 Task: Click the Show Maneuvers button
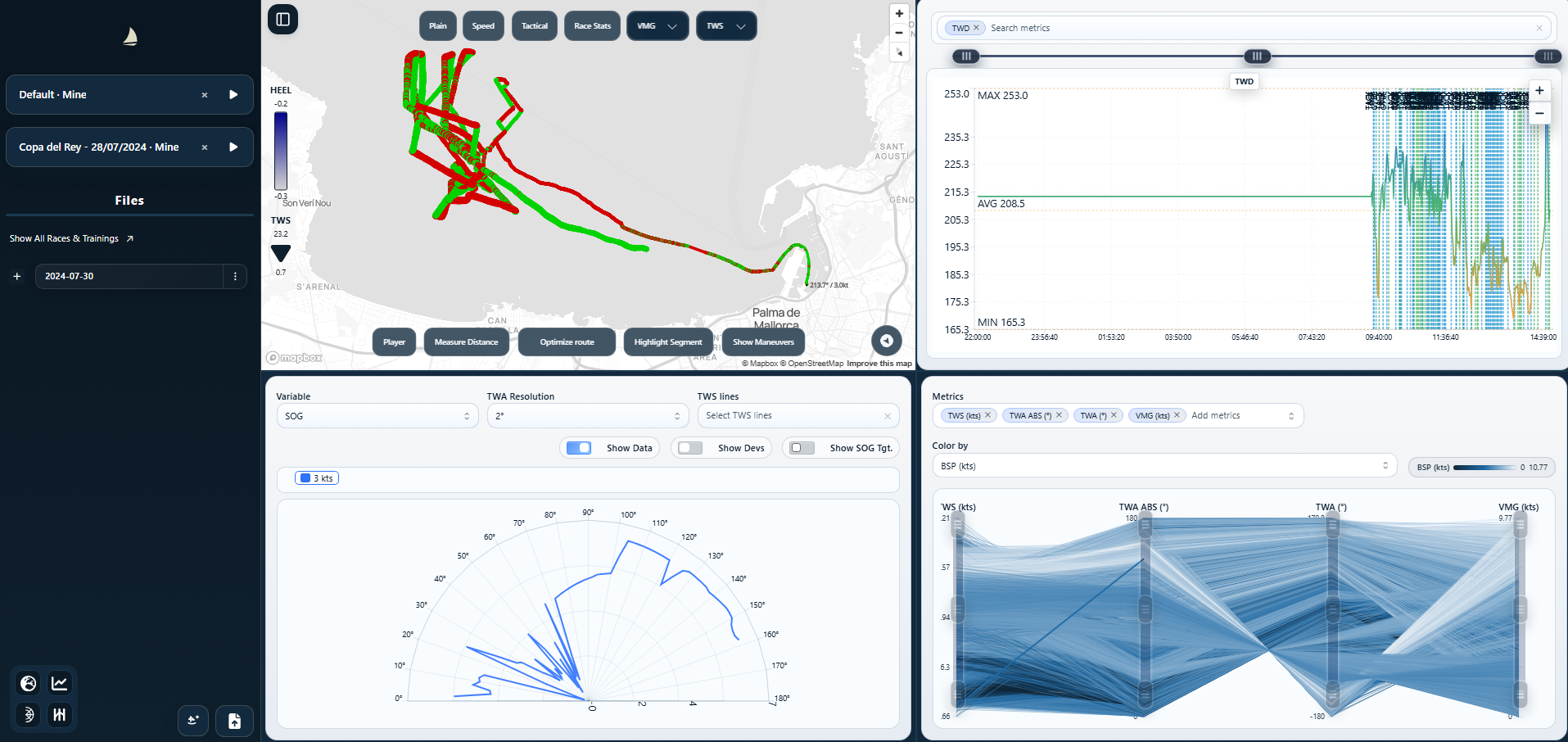(763, 342)
